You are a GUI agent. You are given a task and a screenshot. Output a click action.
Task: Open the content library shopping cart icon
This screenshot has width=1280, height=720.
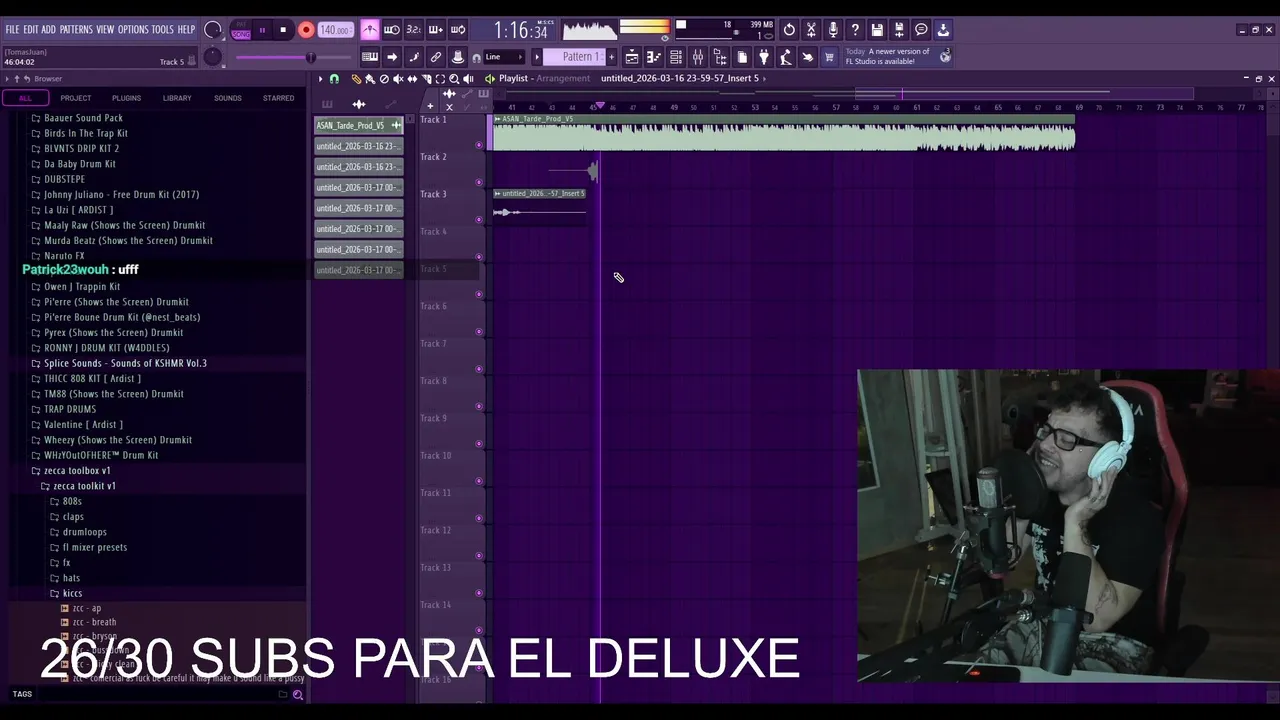tap(829, 57)
